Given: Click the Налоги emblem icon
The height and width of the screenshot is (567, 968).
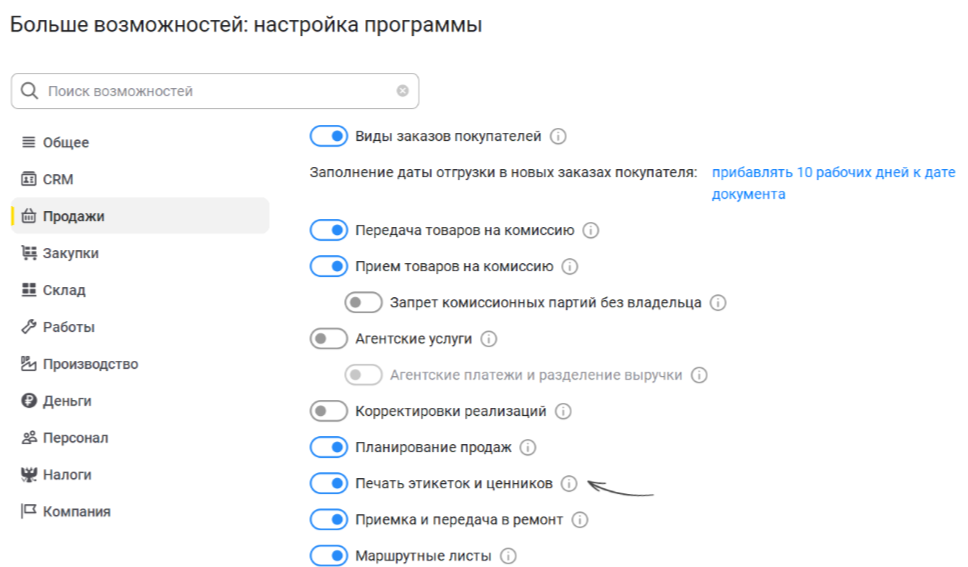Looking at the screenshot, I should point(28,474).
